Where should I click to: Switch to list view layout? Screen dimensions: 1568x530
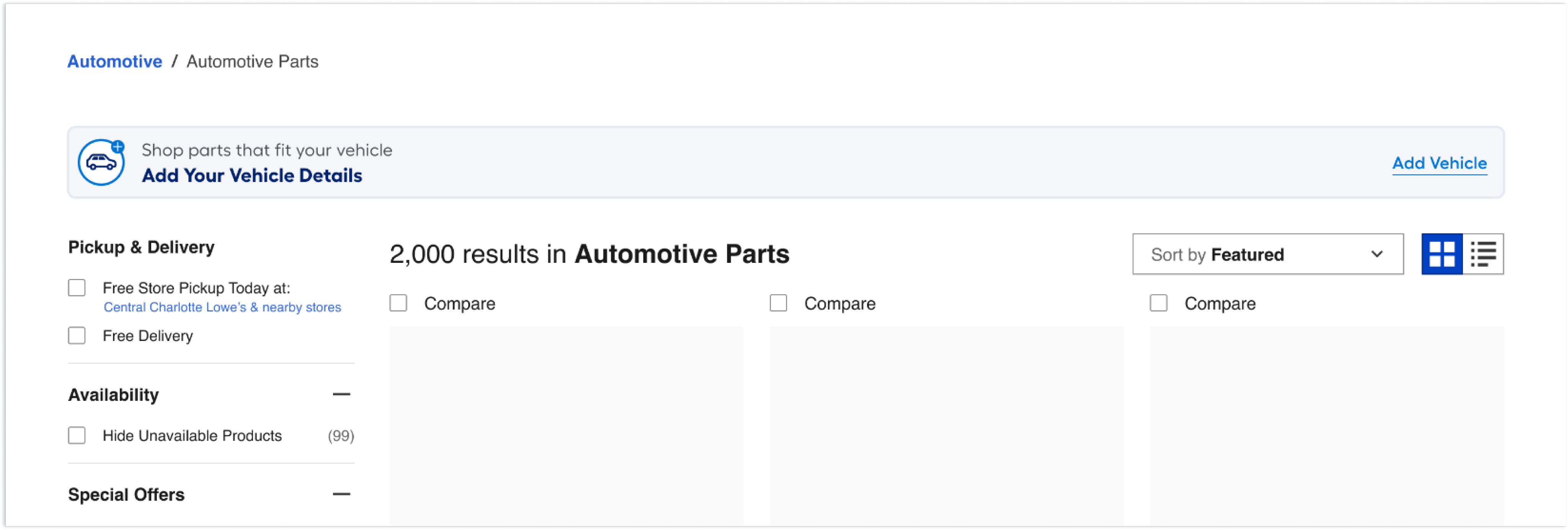coord(1483,254)
